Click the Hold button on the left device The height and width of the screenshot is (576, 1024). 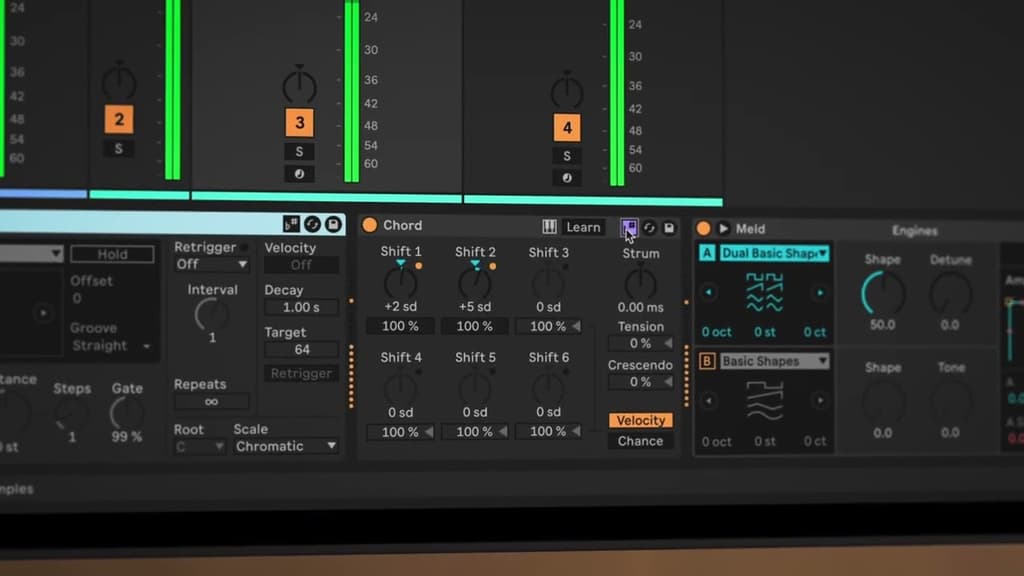(112, 254)
